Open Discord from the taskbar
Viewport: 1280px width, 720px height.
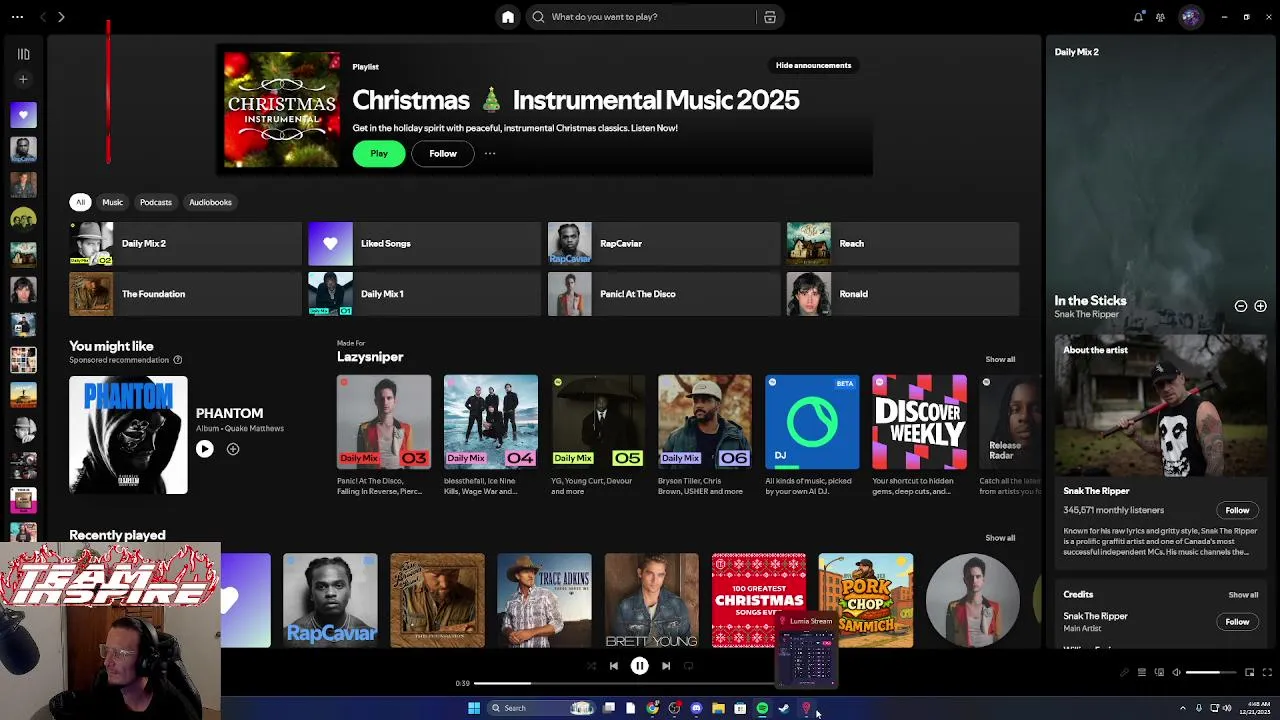[696, 708]
